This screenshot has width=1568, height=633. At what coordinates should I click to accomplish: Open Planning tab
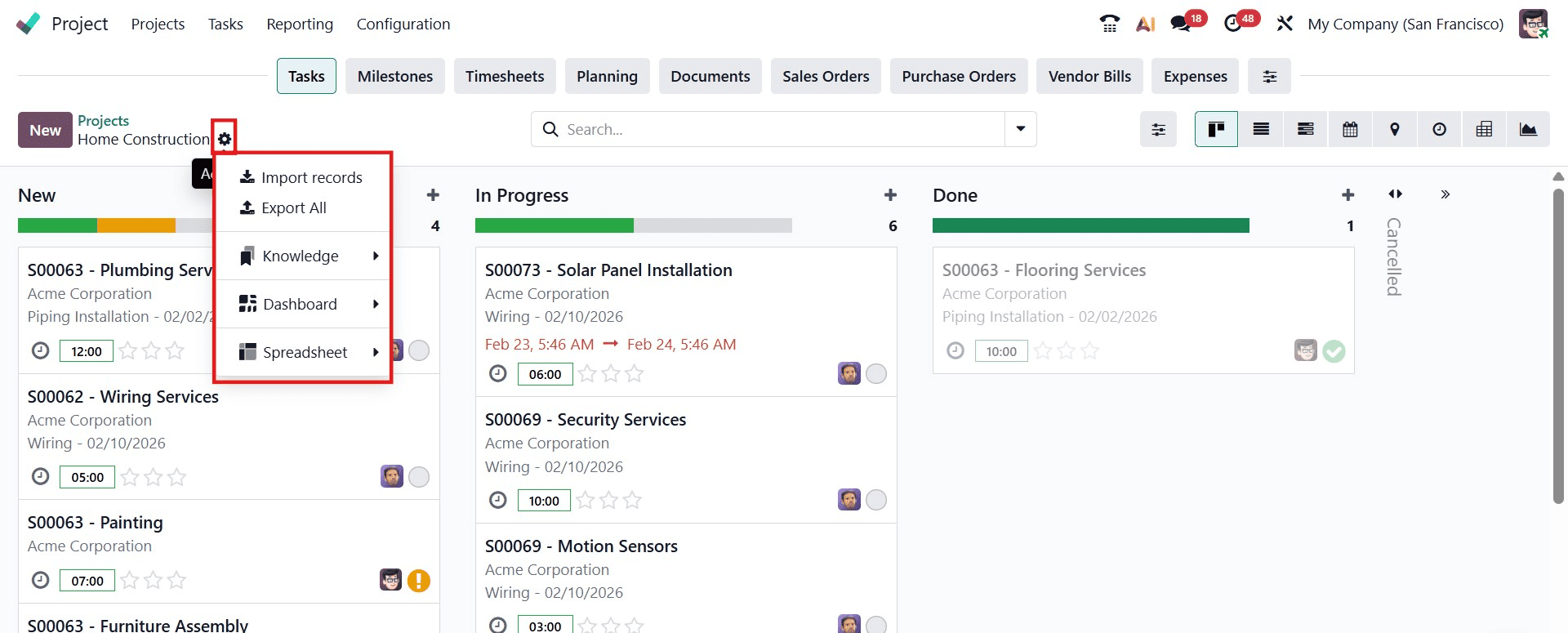607,76
